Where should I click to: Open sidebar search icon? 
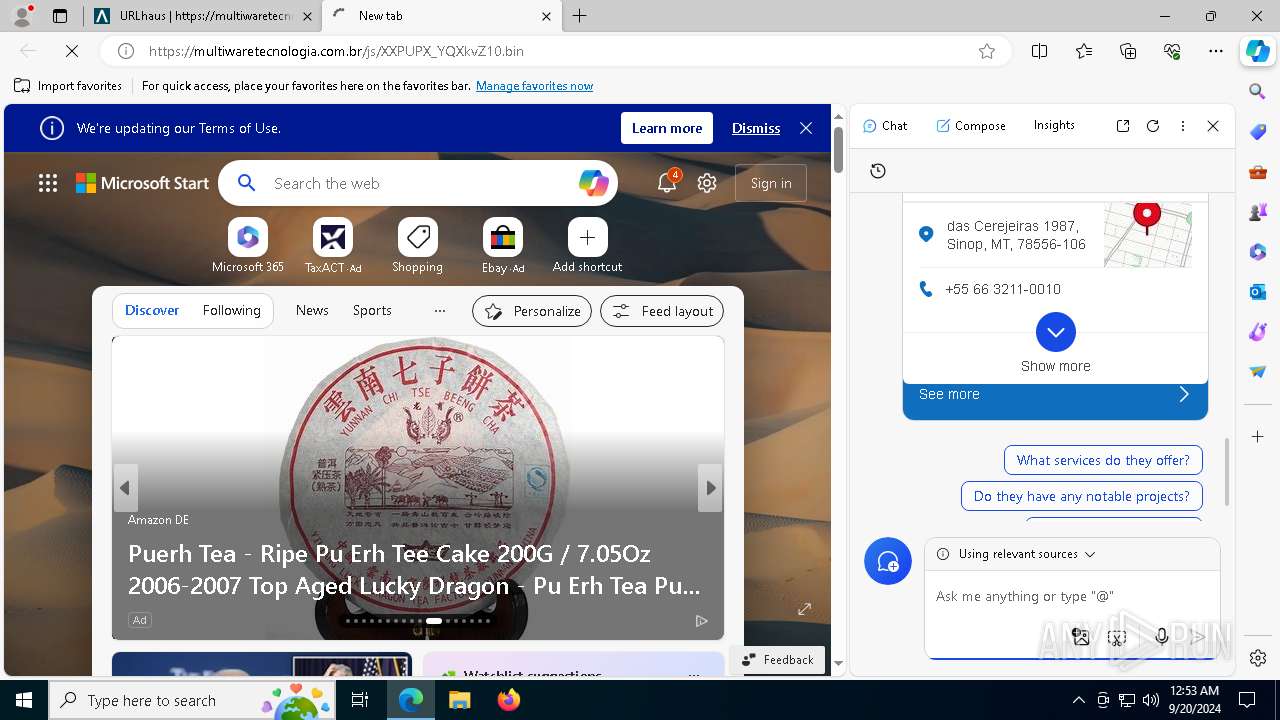1258,91
